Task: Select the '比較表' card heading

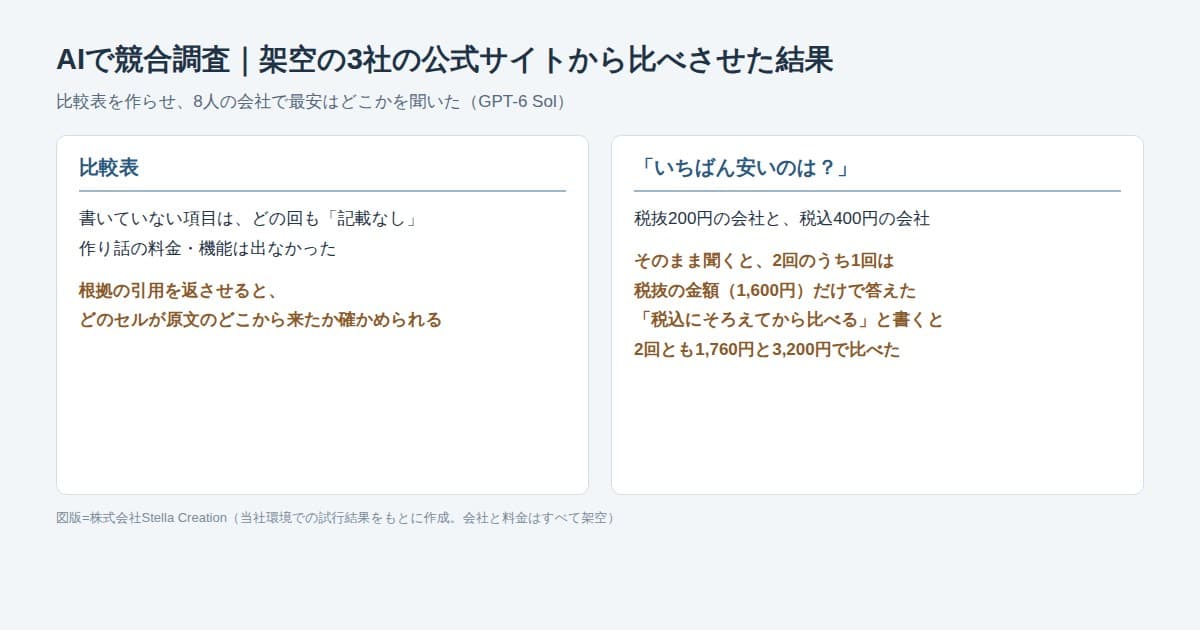Action: click(x=109, y=168)
